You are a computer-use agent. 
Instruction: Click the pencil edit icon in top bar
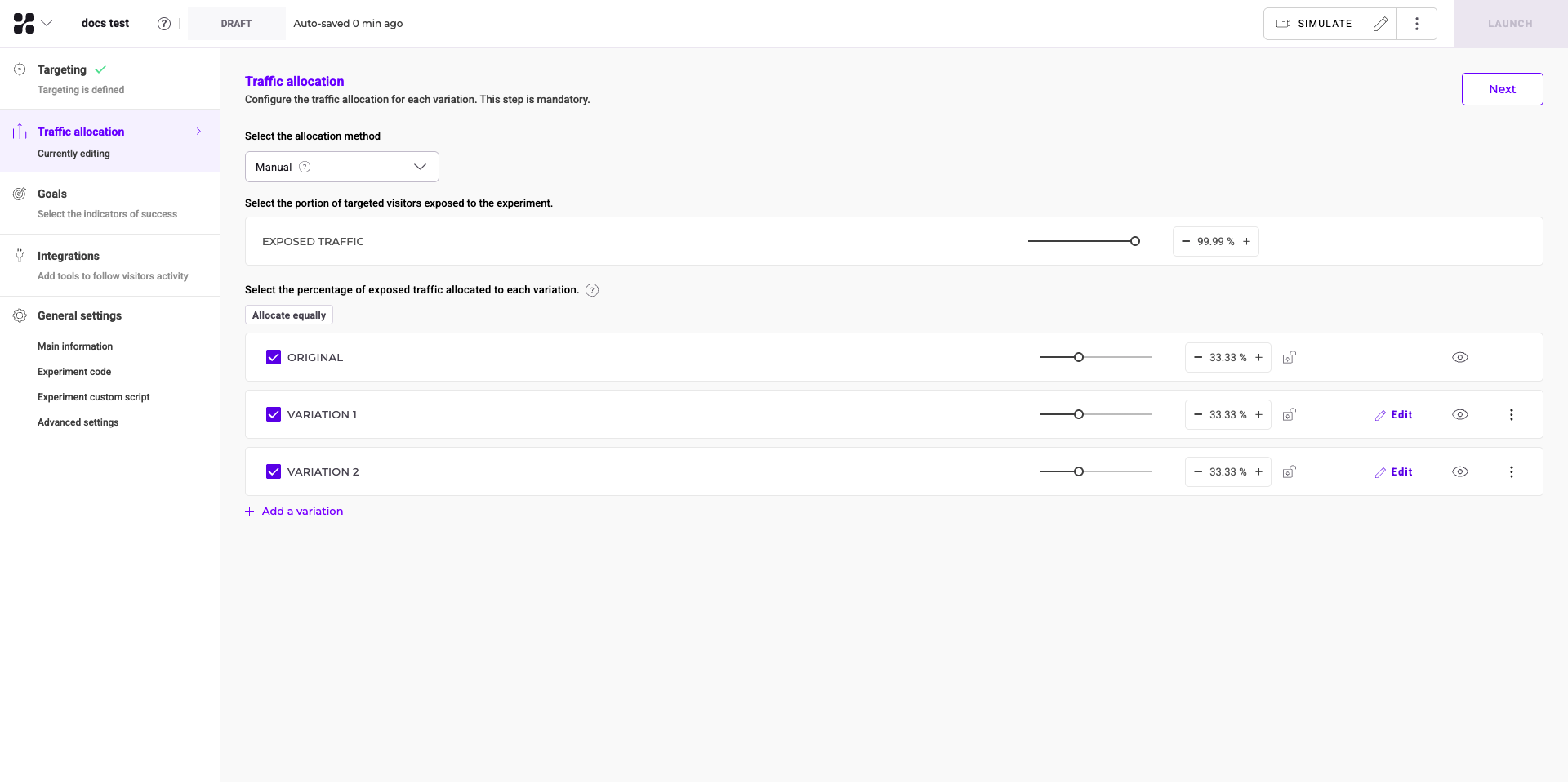coord(1380,24)
